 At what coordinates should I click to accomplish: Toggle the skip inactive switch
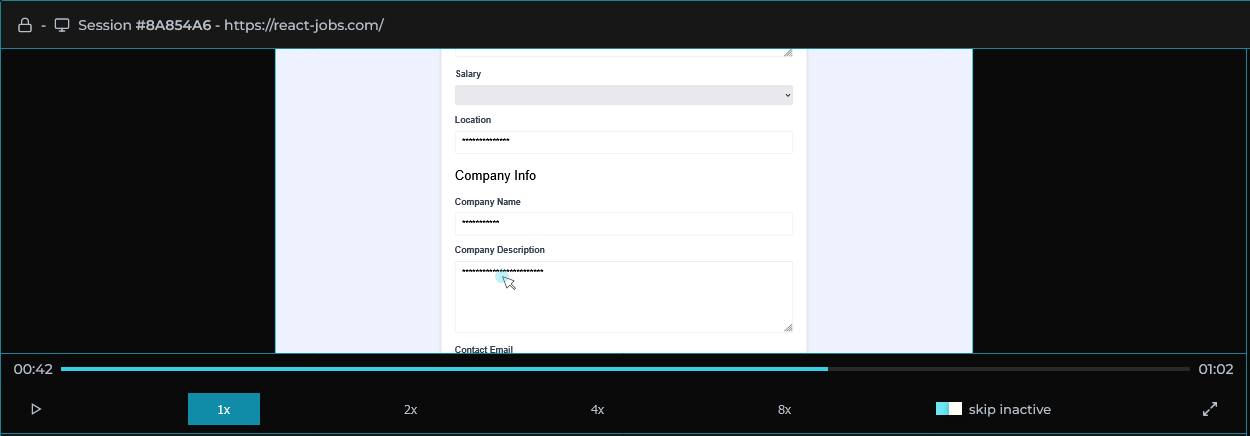(948, 409)
